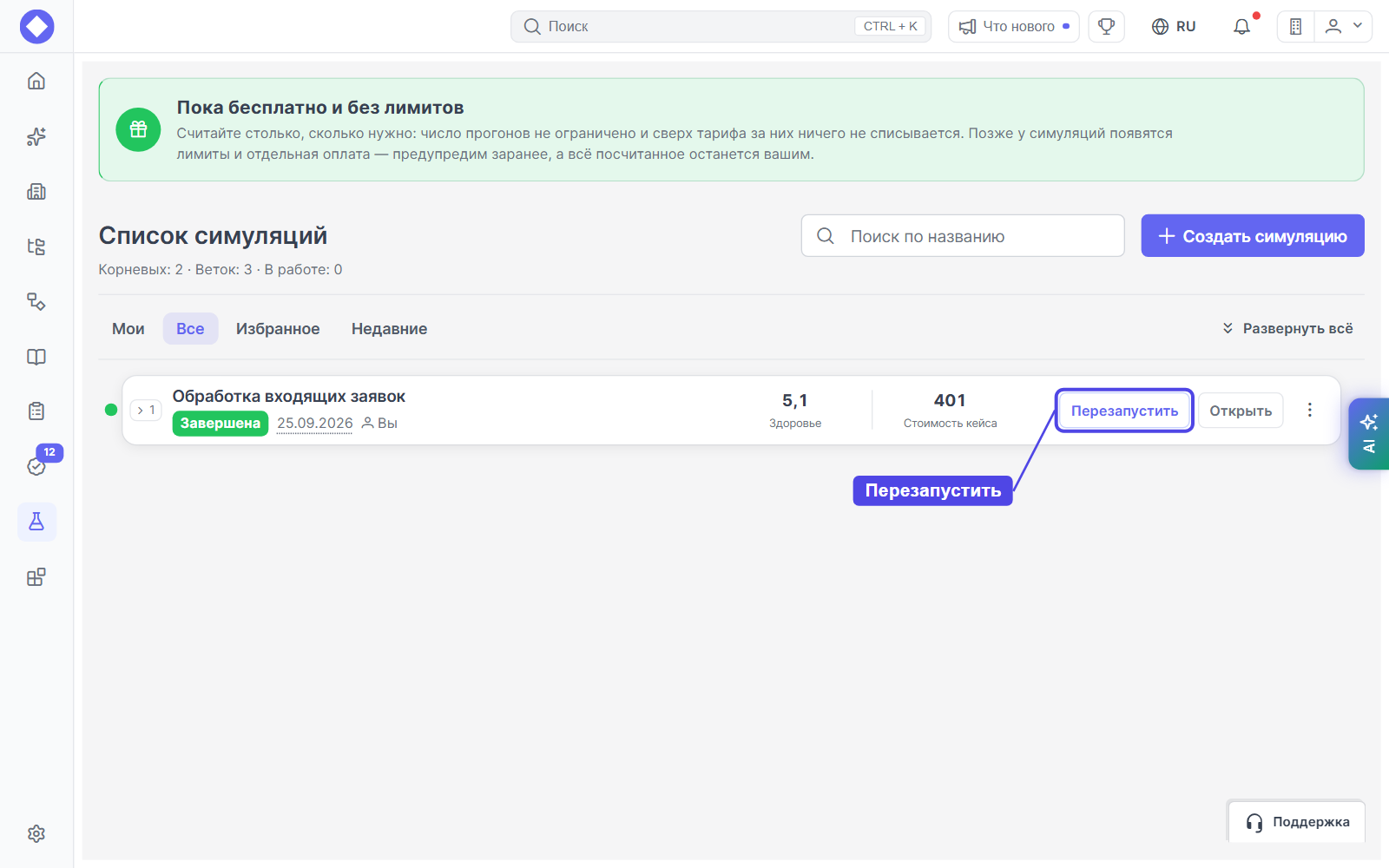Switch to the Недавние tab
The height and width of the screenshot is (868, 1389).
(389, 329)
